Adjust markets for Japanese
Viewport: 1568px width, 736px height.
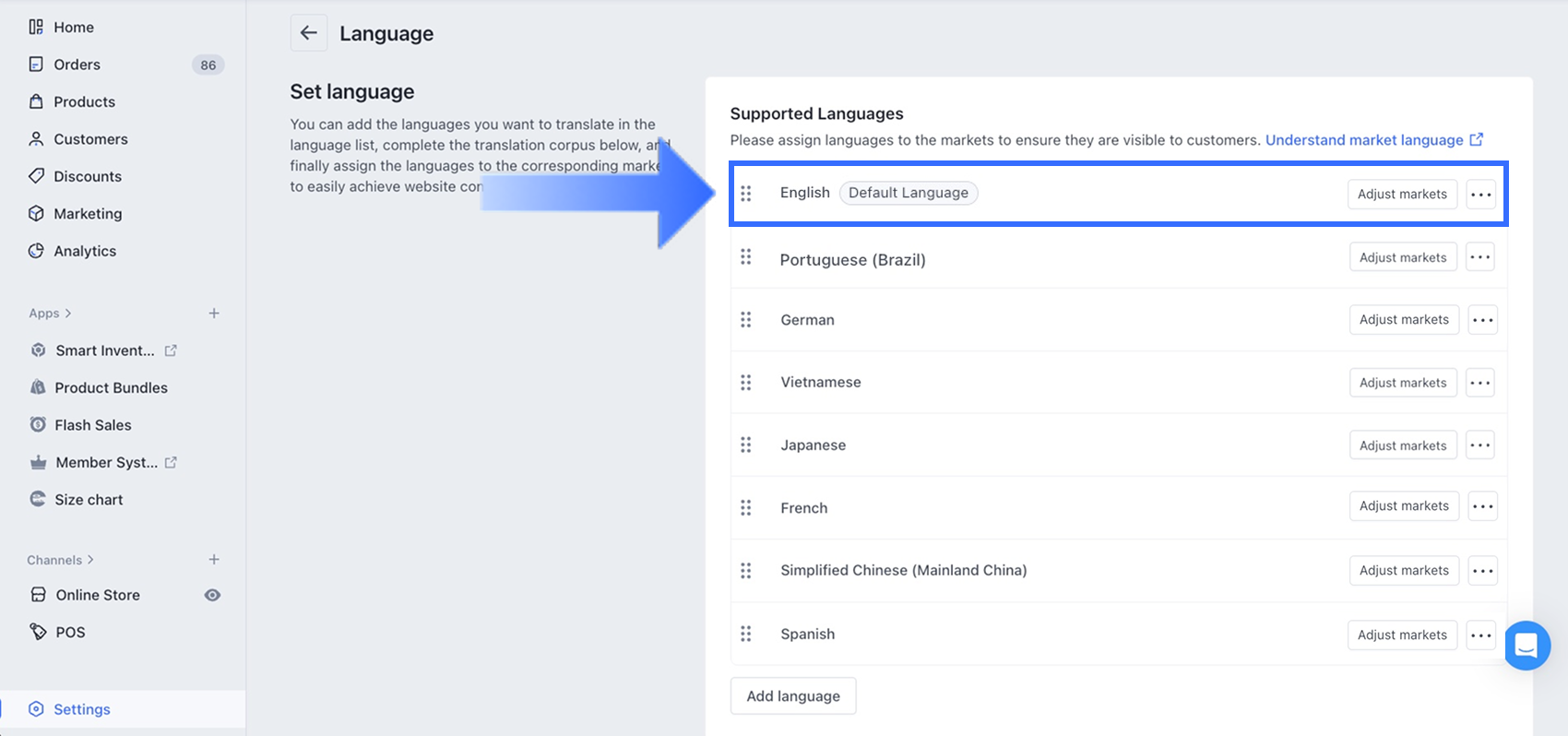[x=1402, y=445]
